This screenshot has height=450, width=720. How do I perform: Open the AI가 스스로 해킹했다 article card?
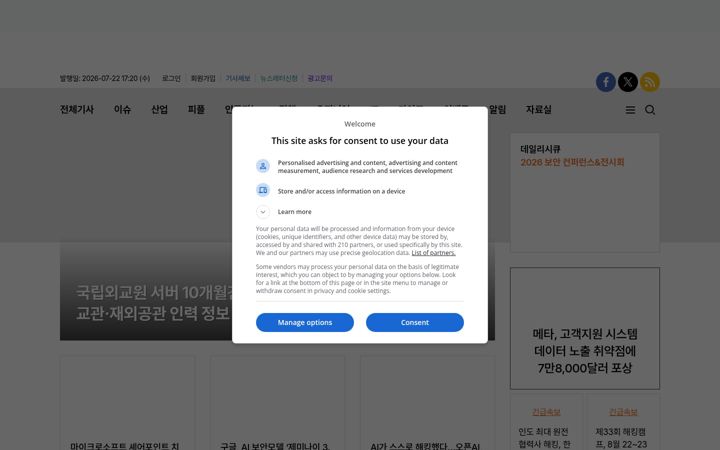(x=428, y=403)
